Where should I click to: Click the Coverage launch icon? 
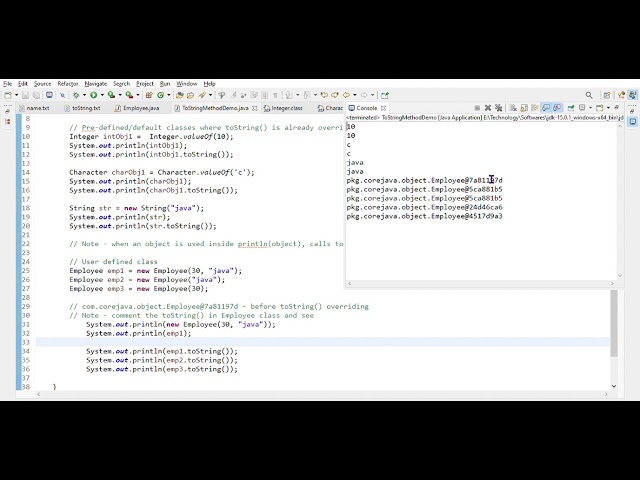111,95
